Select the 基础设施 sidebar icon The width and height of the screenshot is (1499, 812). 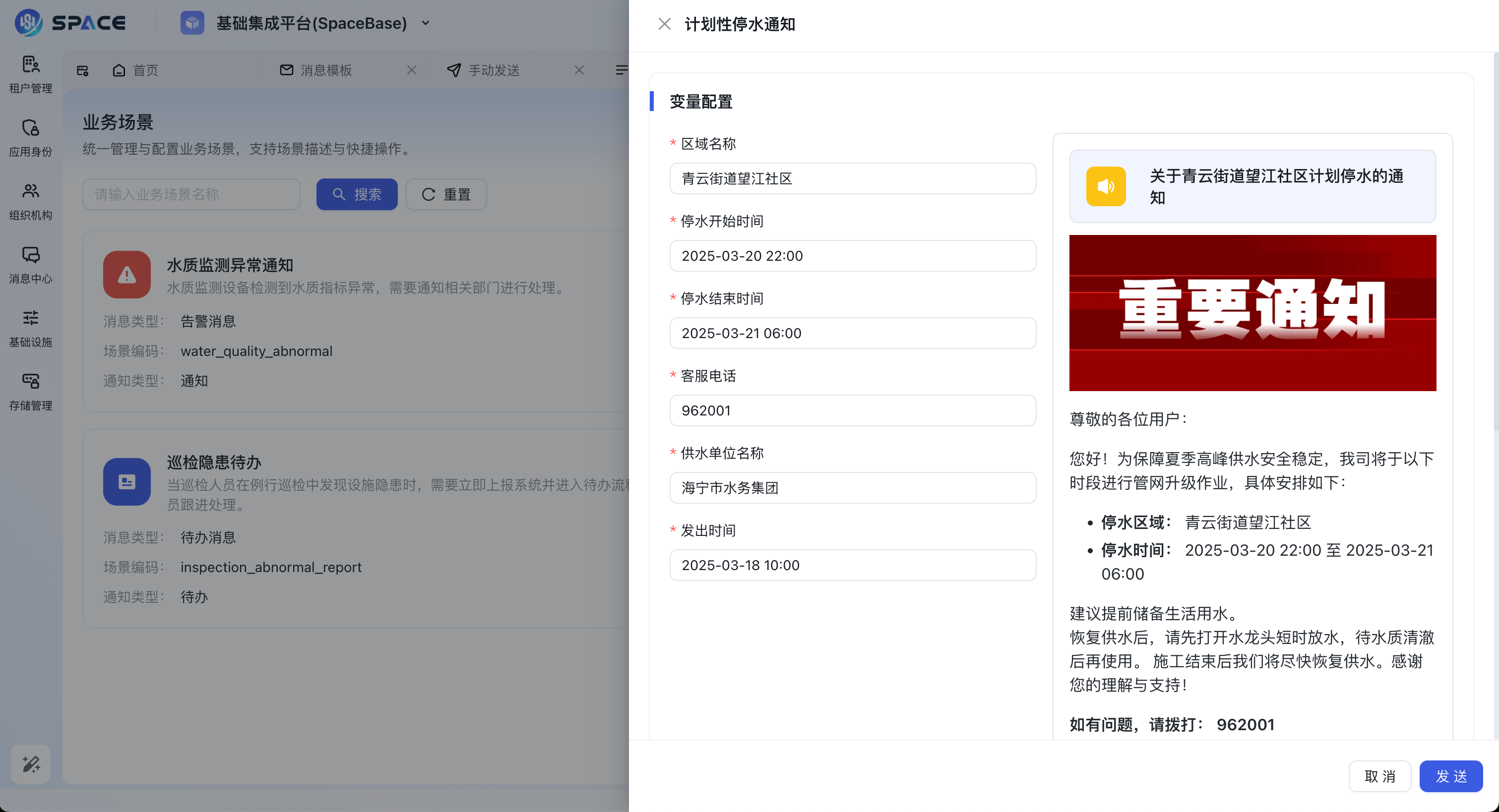point(30,328)
